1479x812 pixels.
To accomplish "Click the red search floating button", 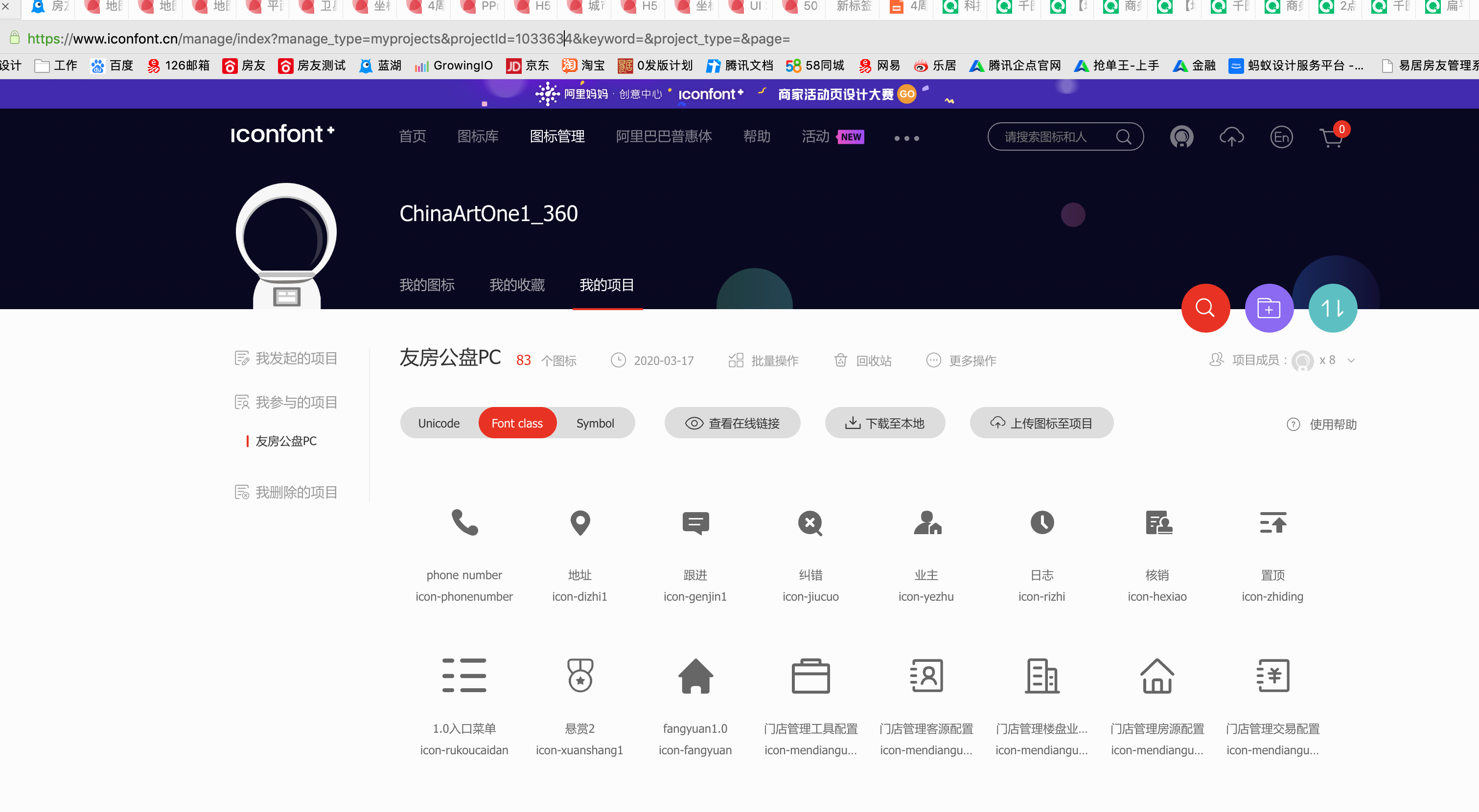I will (x=1205, y=308).
